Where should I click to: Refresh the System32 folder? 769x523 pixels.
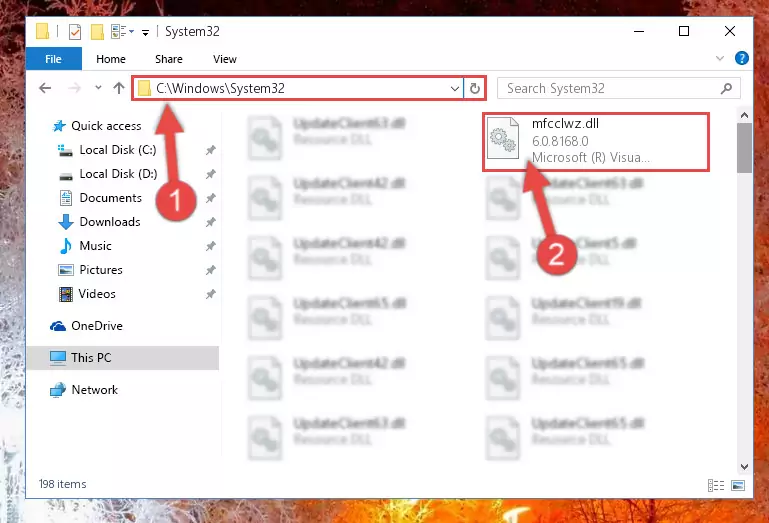pyautogui.click(x=474, y=89)
